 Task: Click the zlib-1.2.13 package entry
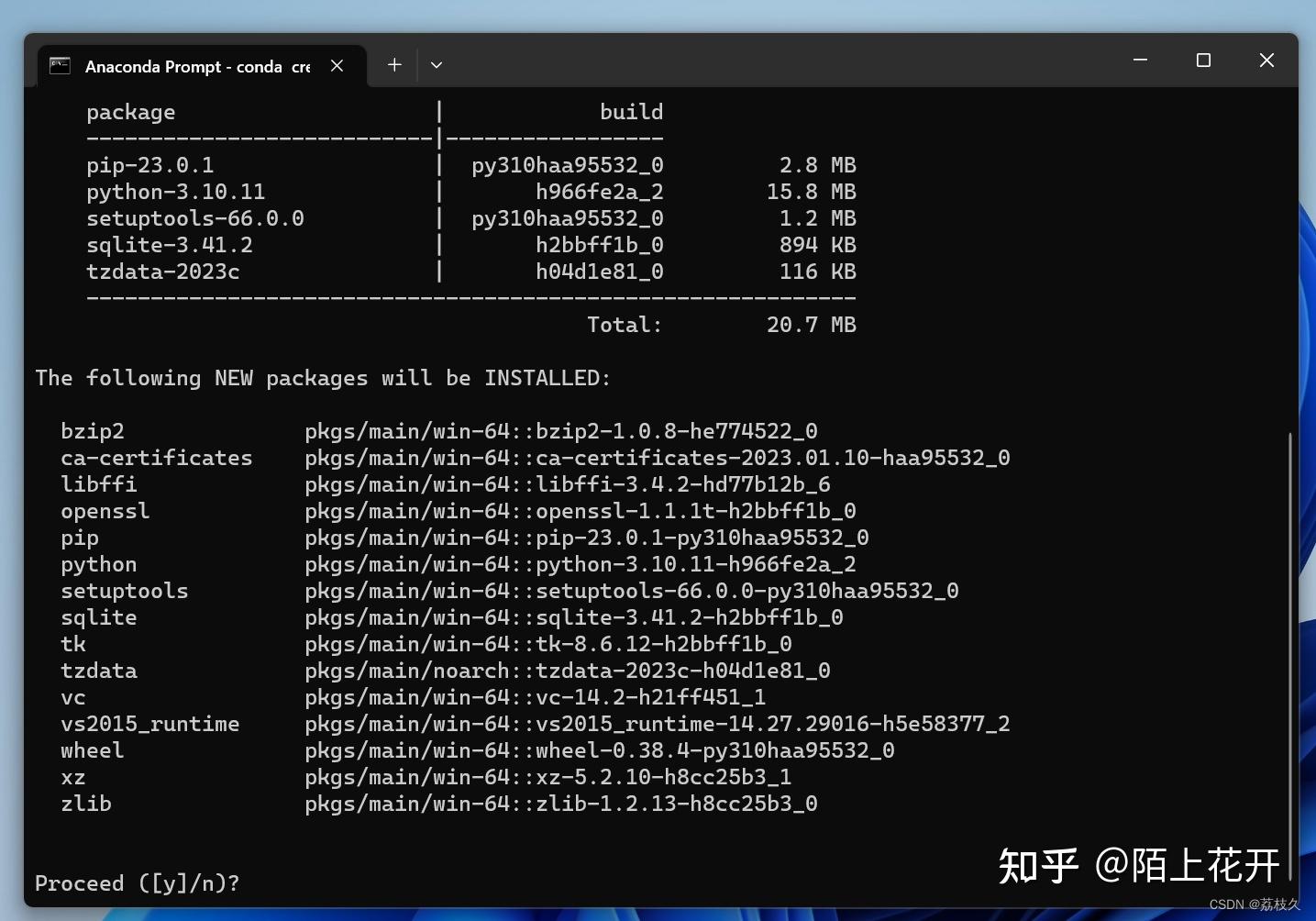[561, 804]
